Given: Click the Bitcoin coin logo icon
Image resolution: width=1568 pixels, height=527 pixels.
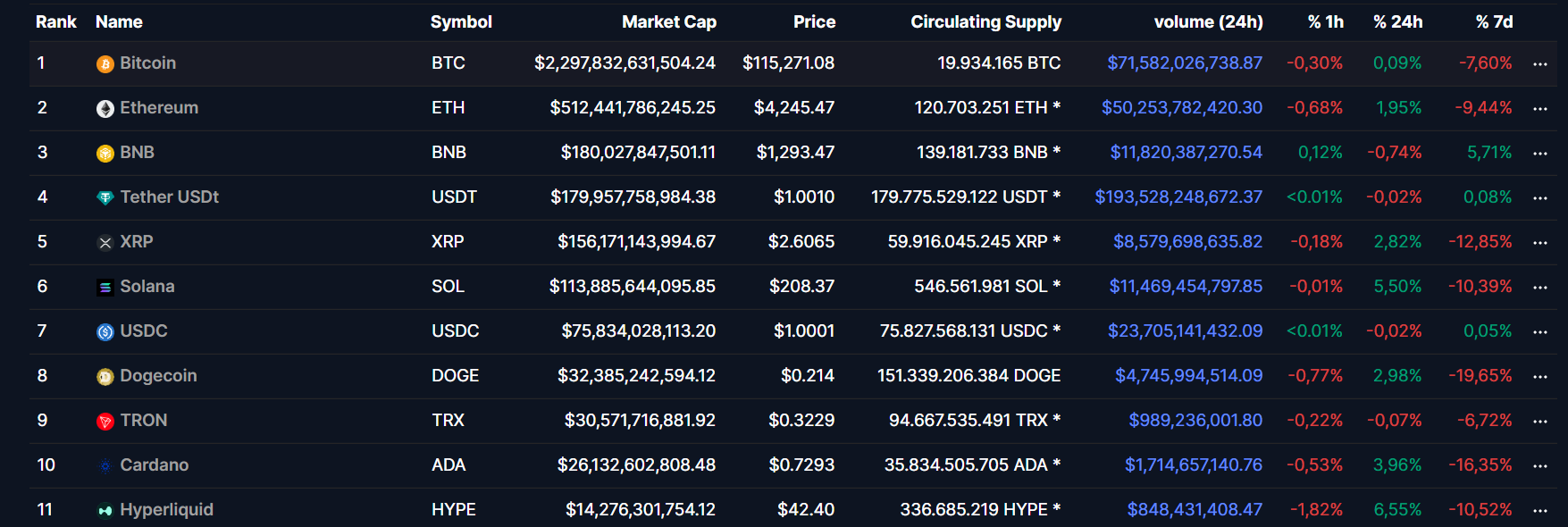Looking at the screenshot, I should 105,64.
